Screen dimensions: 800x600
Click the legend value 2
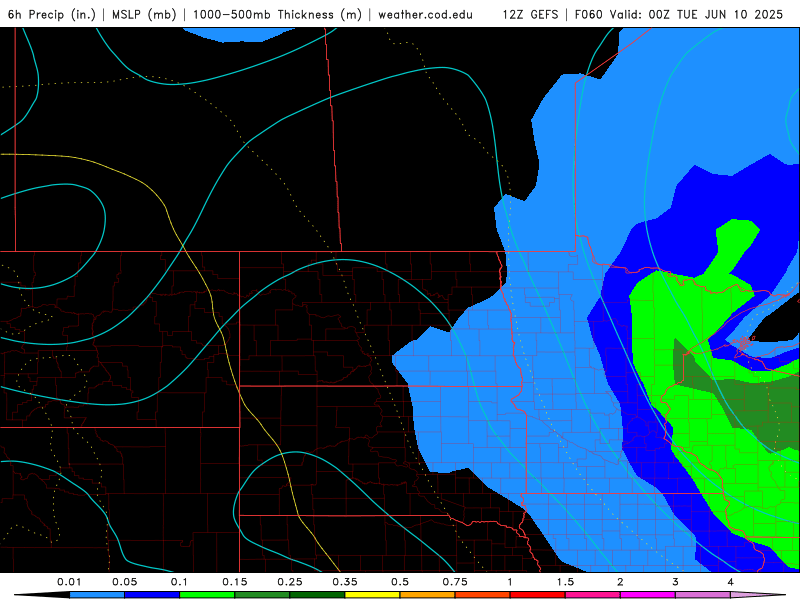(x=620, y=582)
